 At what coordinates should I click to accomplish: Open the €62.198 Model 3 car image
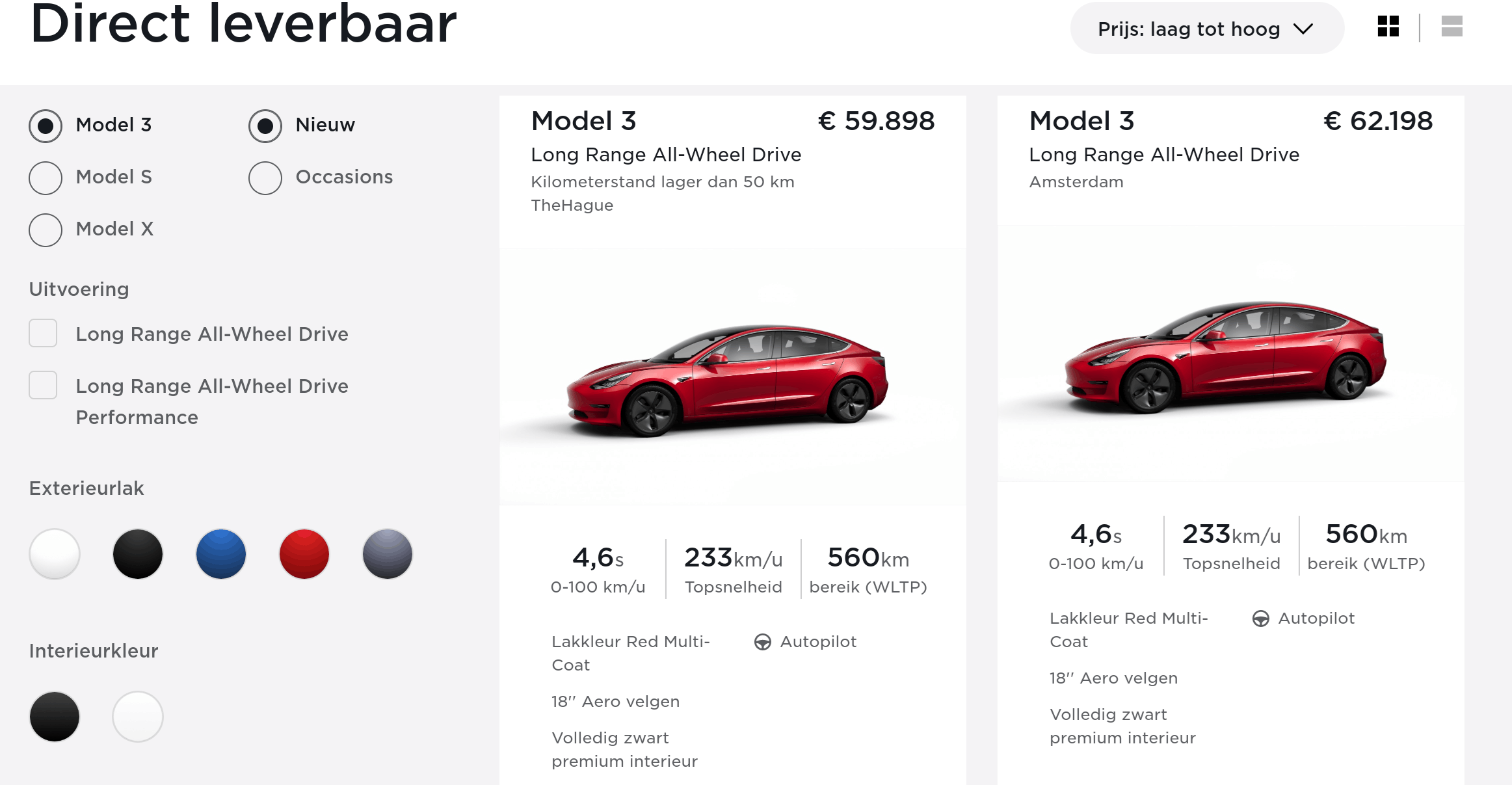point(1230,354)
